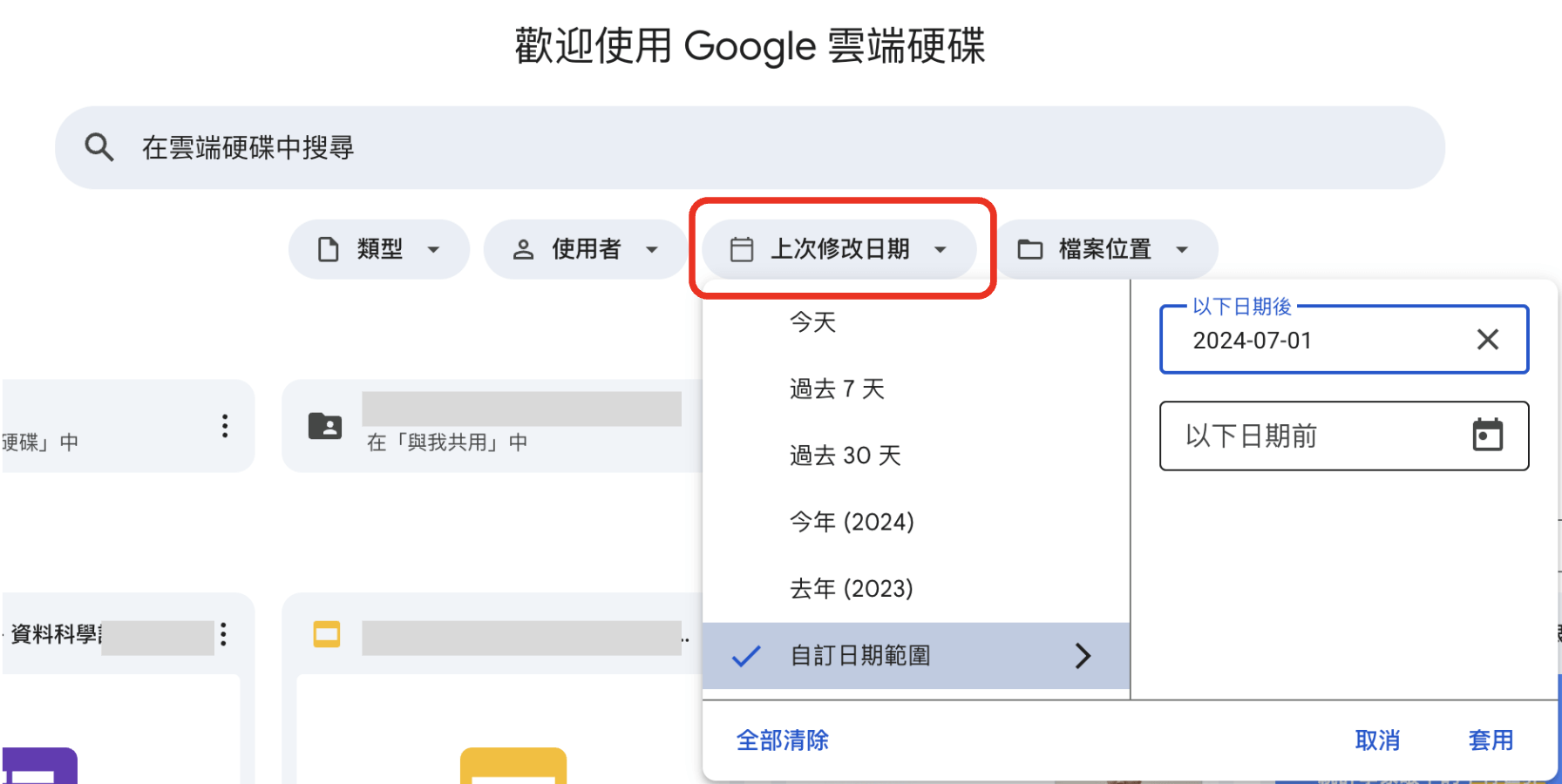
Task: Open more options menu on 硬碟」中 card
Action: click(225, 426)
